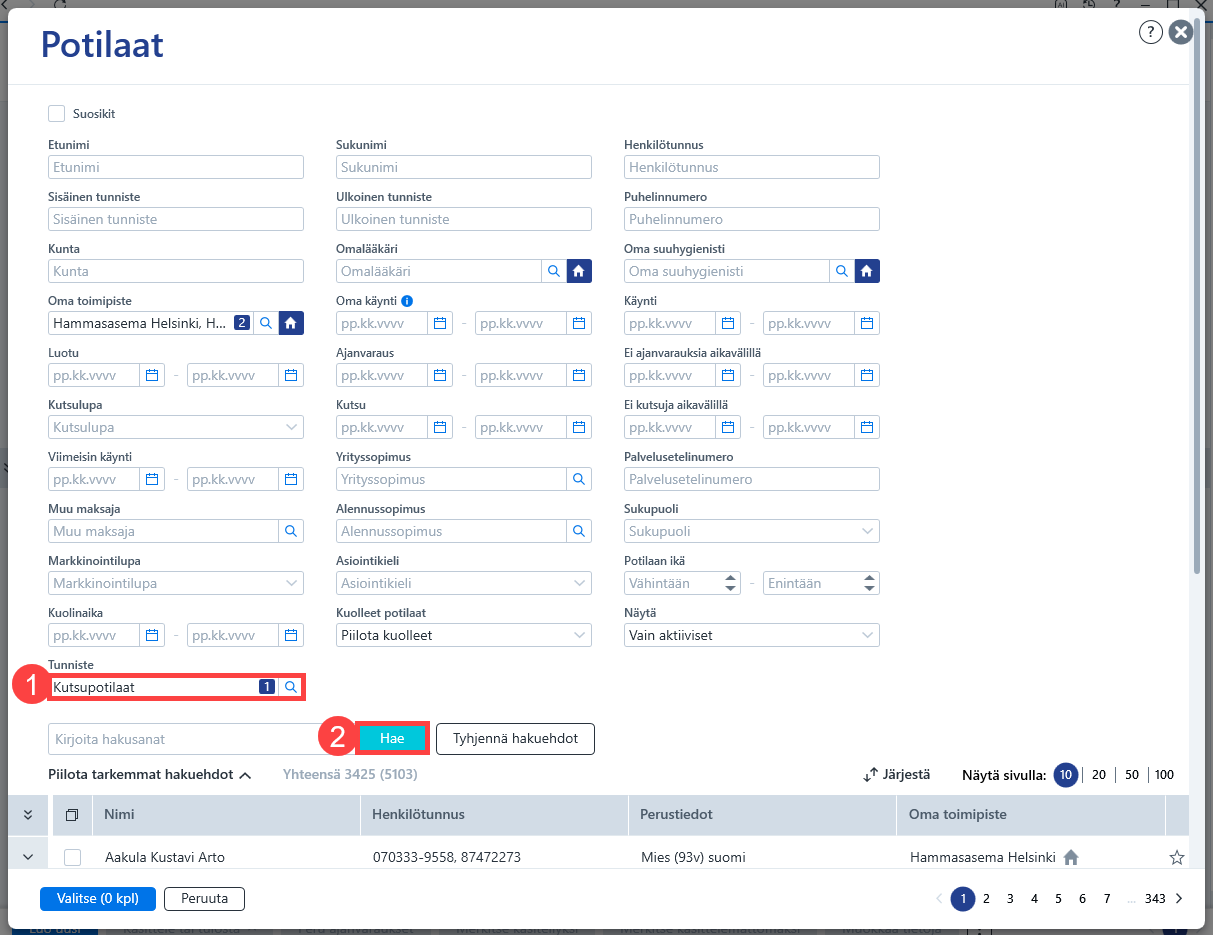Click the Peruuta button

click(204, 898)
